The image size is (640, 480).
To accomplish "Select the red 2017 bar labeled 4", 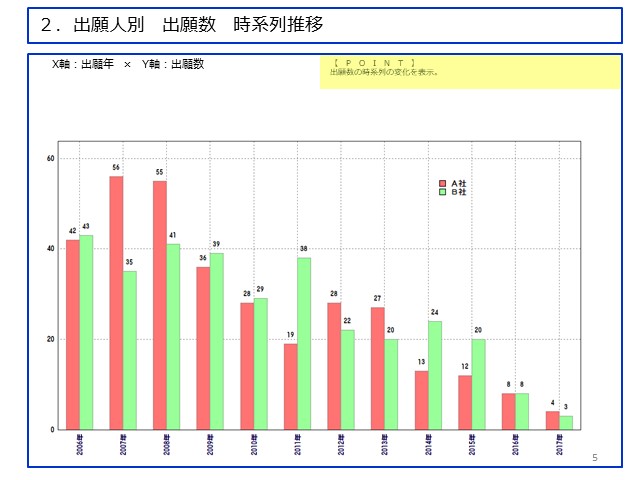I will point(552,420).
